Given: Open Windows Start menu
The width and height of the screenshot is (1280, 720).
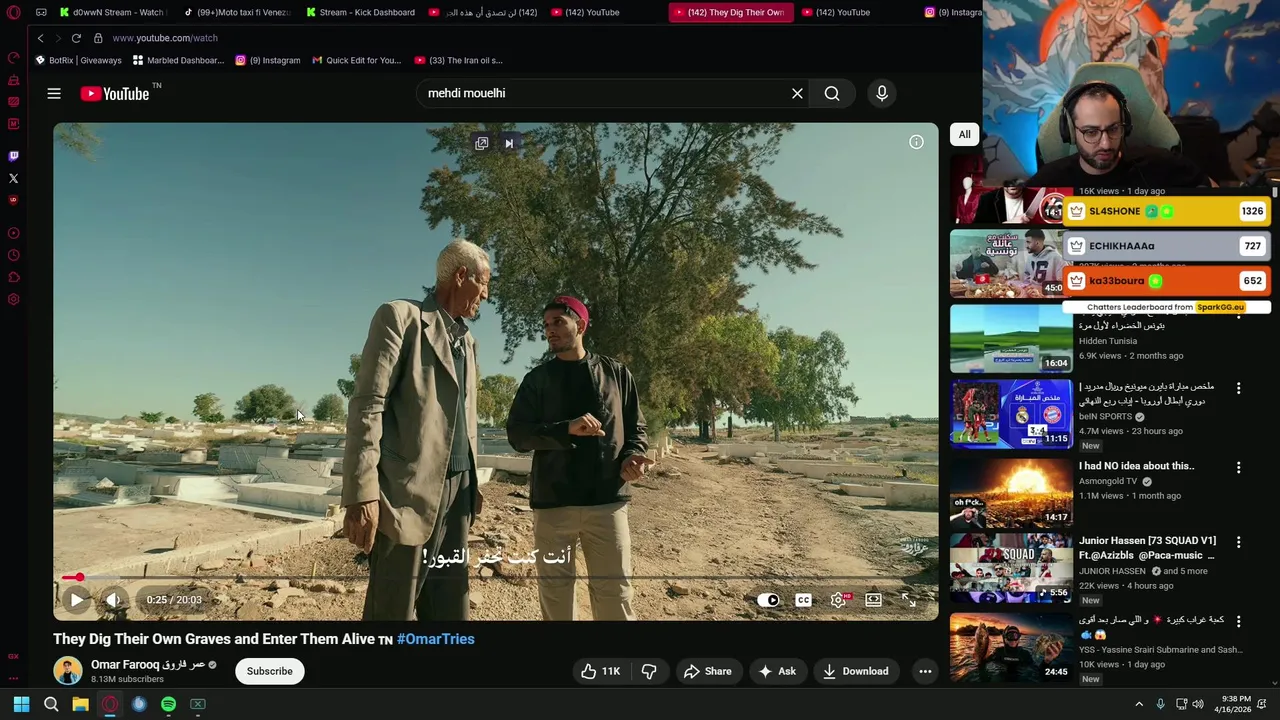Looking at the screenshot, I should point(21,704).
